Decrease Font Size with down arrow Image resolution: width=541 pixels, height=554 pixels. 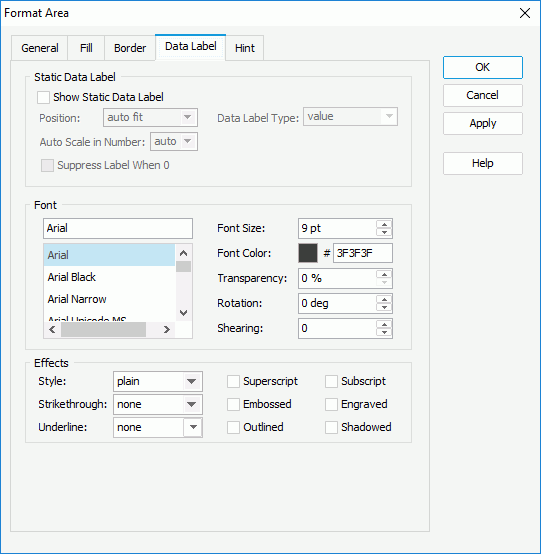pyautogui.click(x=384, y=232)
